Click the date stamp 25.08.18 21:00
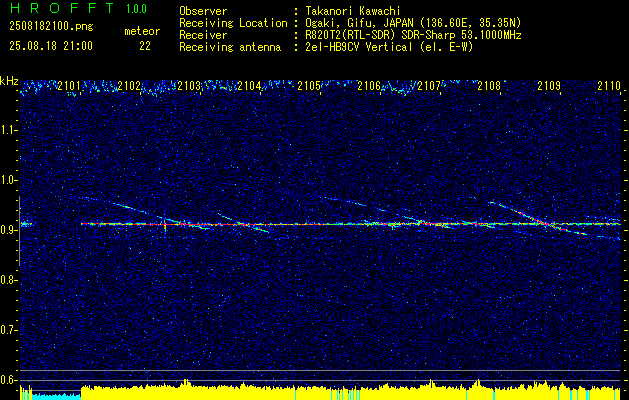The width and height of the screenshot is (629, 400). point(51,46)
